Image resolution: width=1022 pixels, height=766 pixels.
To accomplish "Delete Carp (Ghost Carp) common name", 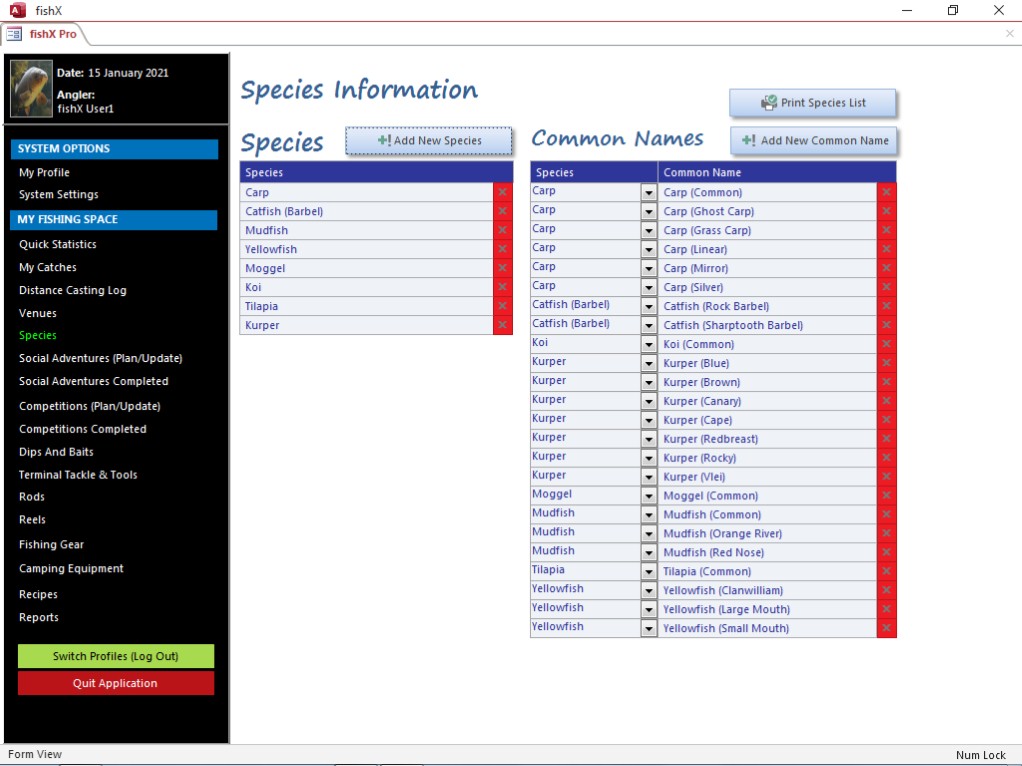I will click(886, 211).
